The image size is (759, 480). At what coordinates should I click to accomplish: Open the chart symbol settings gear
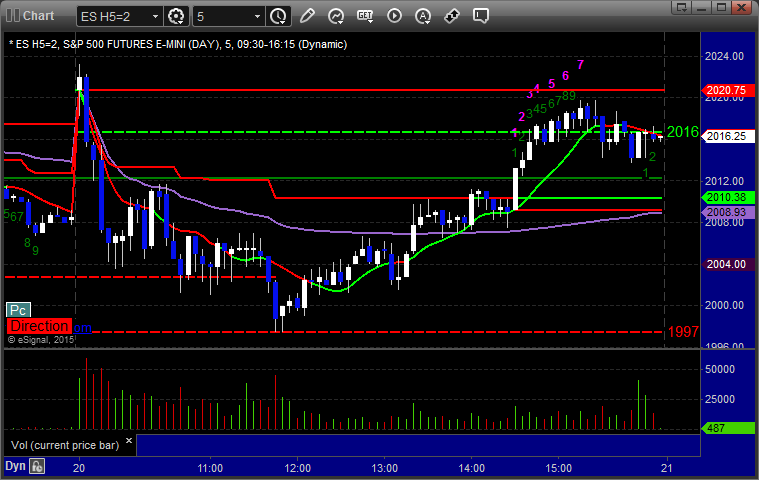pyautogui.click(x=176, y=16)
